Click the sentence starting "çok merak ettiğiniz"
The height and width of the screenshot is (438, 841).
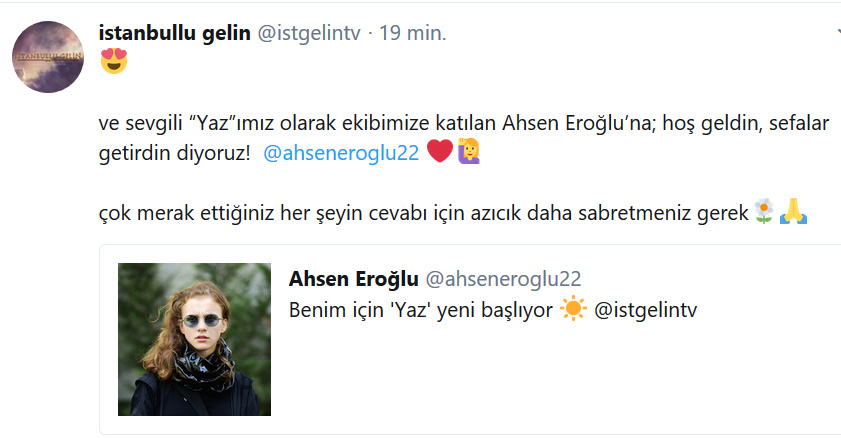tap(423, 213)
